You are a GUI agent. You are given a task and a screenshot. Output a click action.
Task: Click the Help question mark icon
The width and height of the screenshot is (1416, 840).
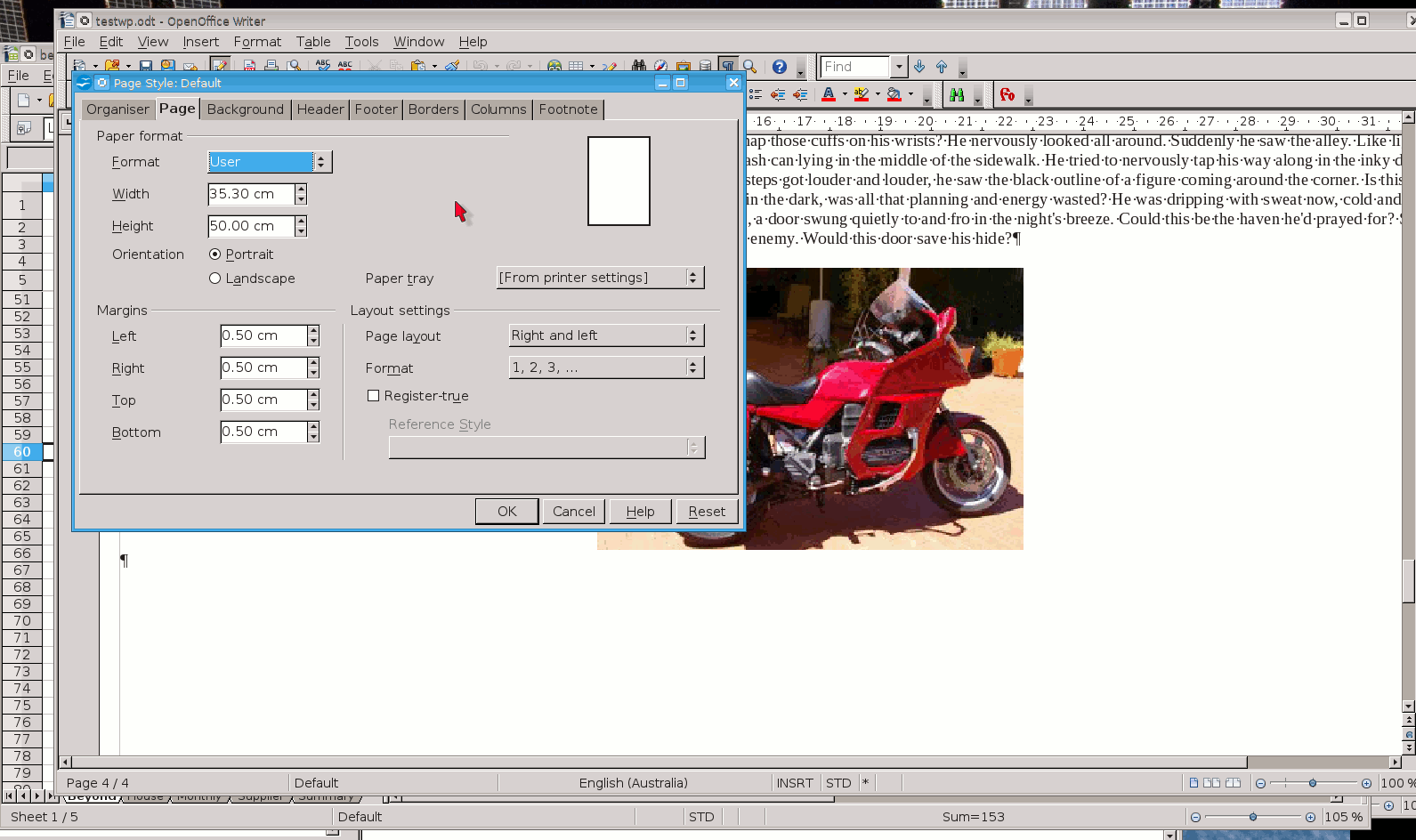click(779, 67)
